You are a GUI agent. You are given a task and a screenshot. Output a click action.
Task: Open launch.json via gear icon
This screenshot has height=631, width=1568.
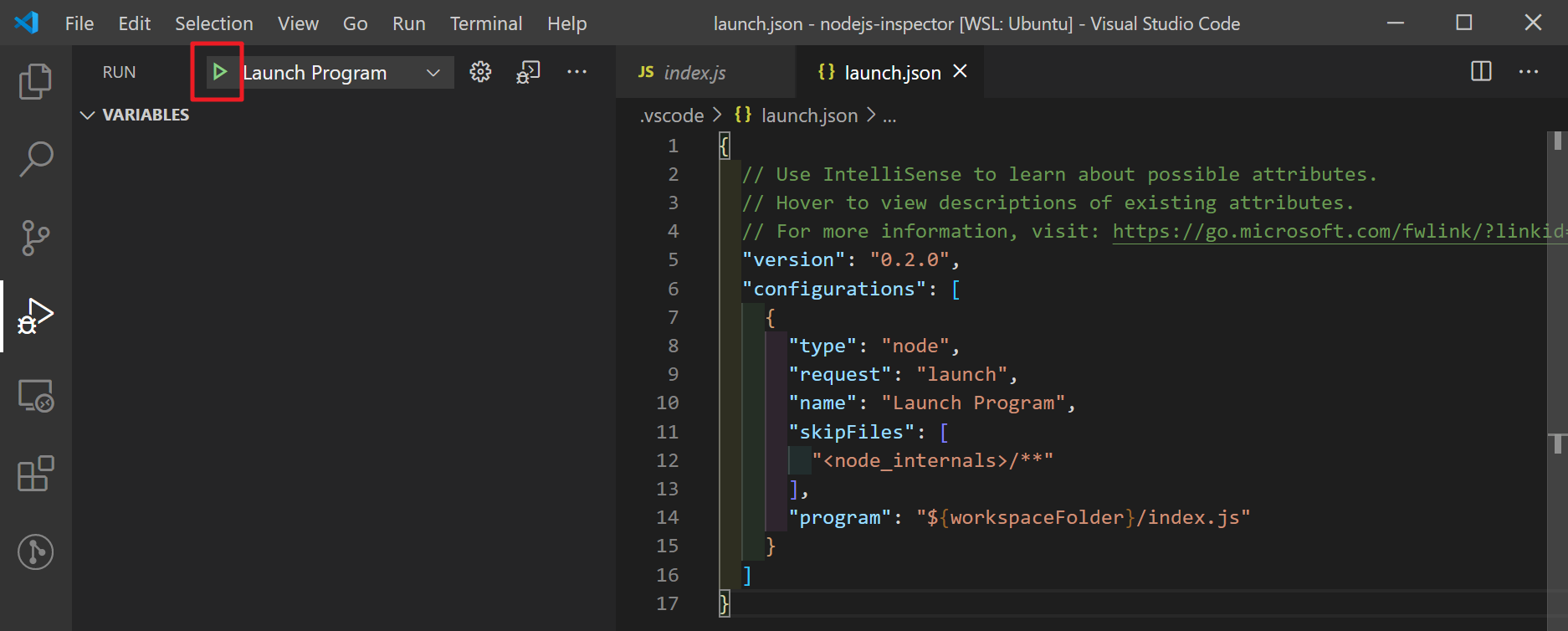pyautogui.click(x=480, y=72)
